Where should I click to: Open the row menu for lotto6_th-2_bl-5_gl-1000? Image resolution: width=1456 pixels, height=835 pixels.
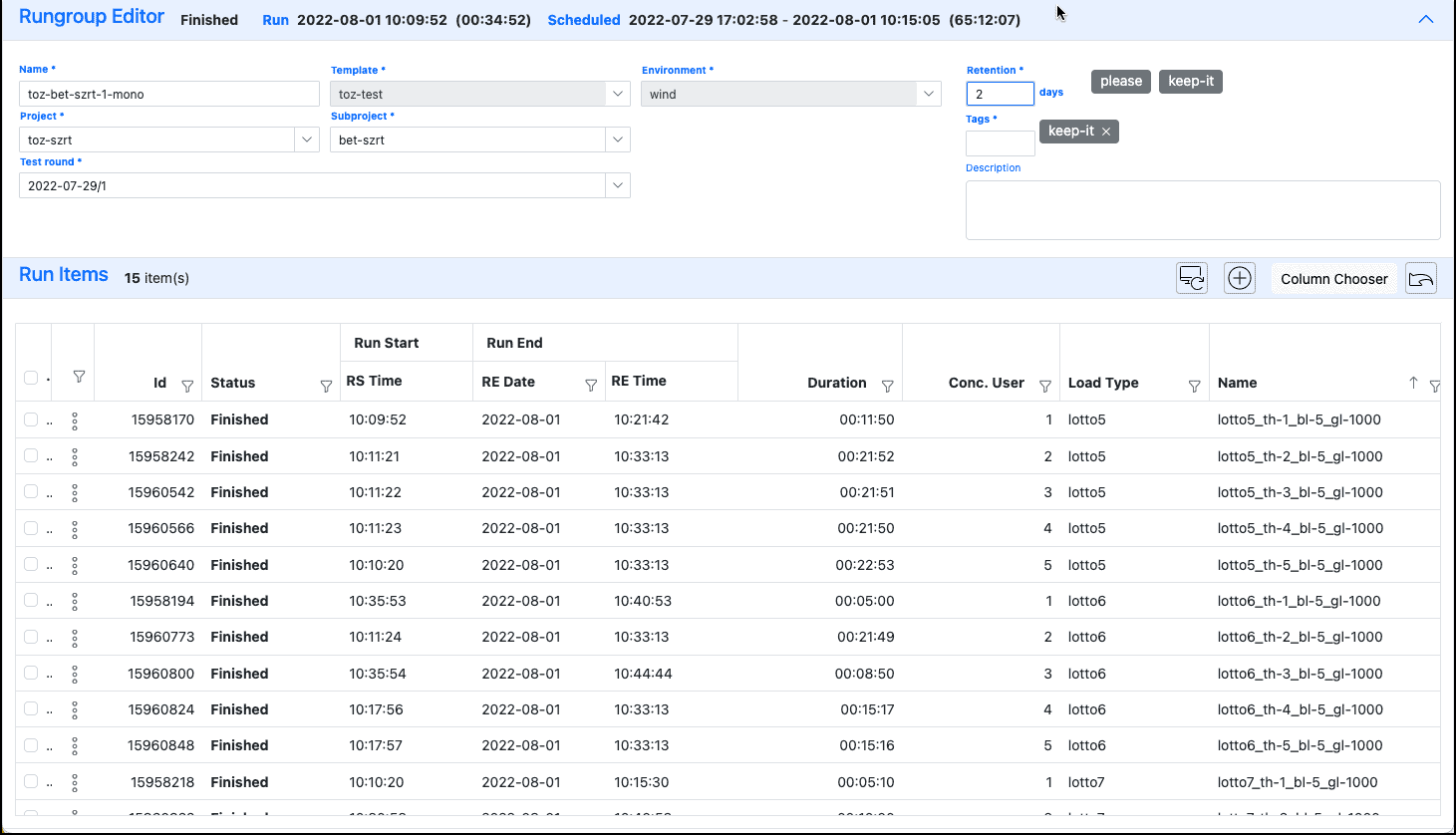click(75, 639)
